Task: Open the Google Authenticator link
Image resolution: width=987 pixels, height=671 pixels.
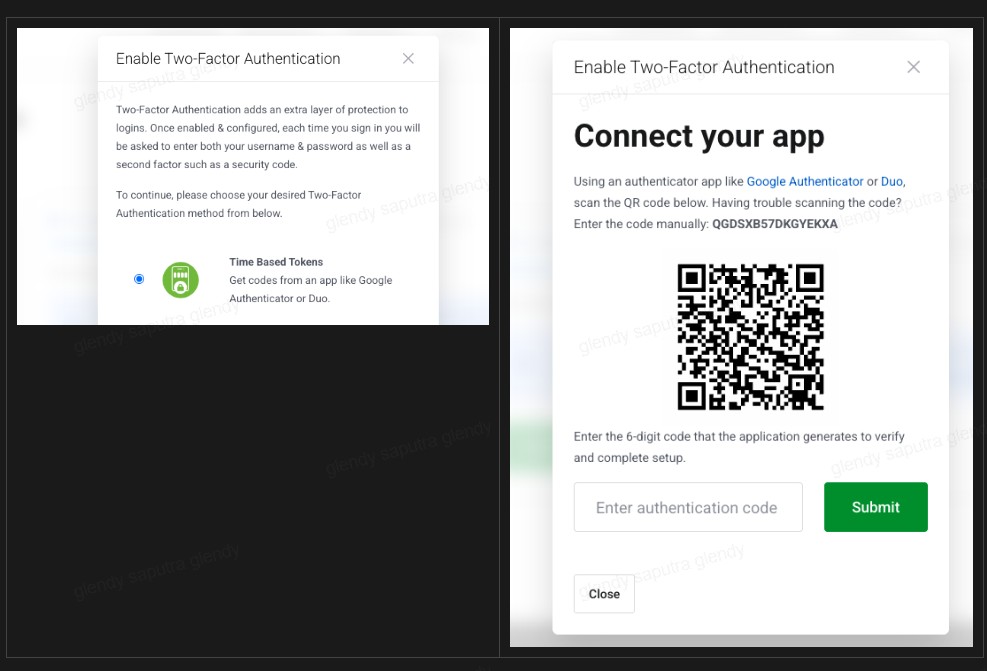Action: pyautogui.click(x=804, y=181)
